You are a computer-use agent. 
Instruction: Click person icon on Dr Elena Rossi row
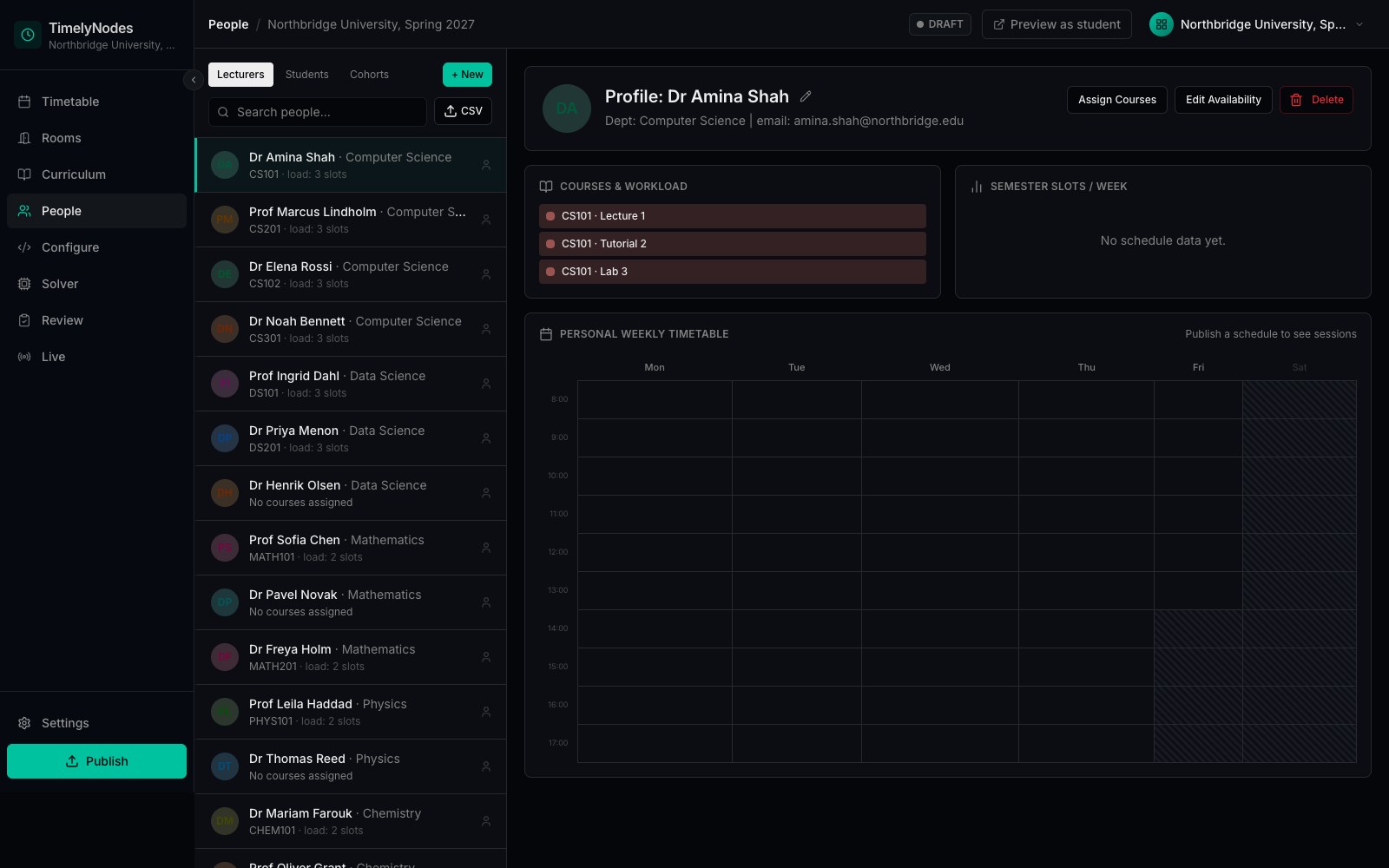(x=486, y=274)
